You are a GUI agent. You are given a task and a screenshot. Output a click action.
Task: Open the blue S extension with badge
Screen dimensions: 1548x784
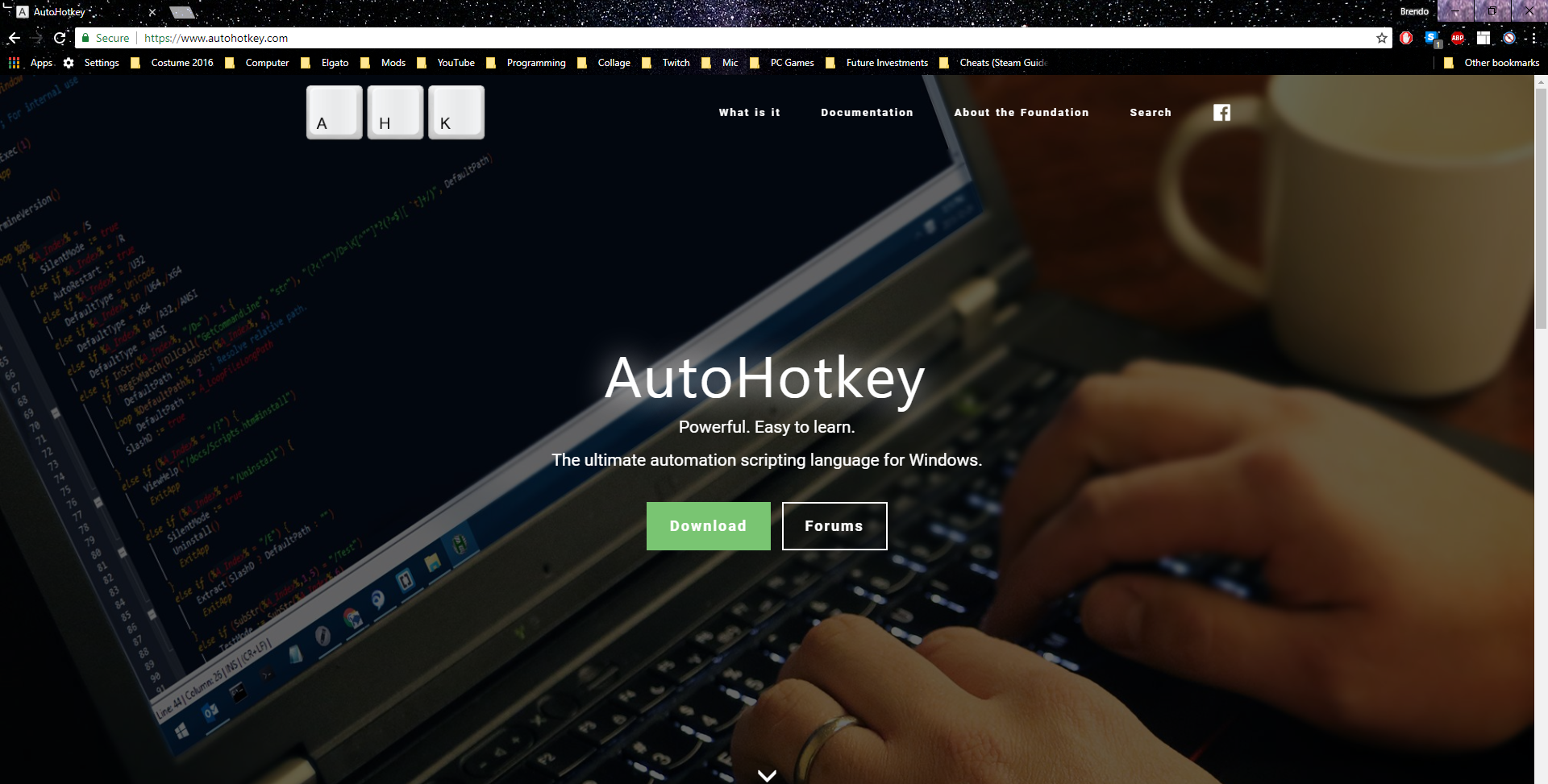click(1433, 39)
